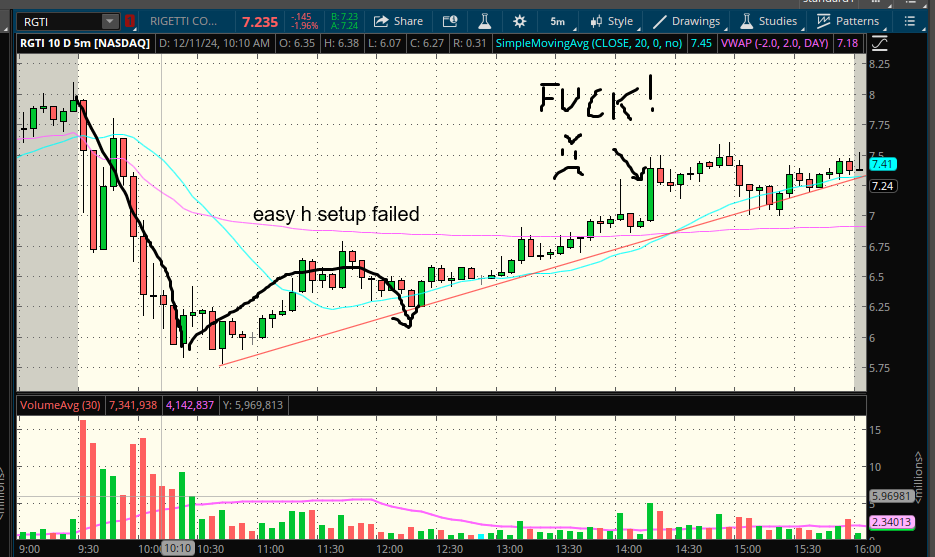Click the R: 0.31 range value

[470, 43]
